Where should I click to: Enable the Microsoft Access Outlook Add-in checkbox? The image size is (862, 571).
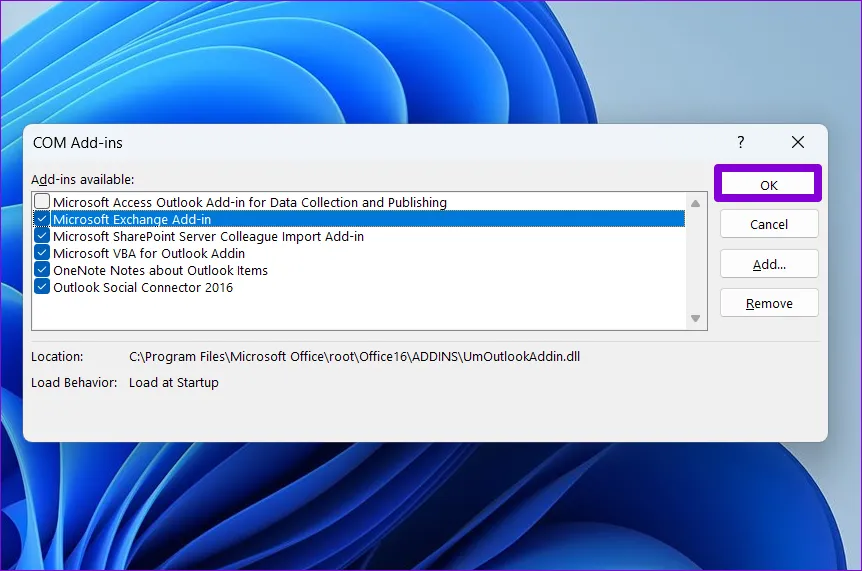42,202
